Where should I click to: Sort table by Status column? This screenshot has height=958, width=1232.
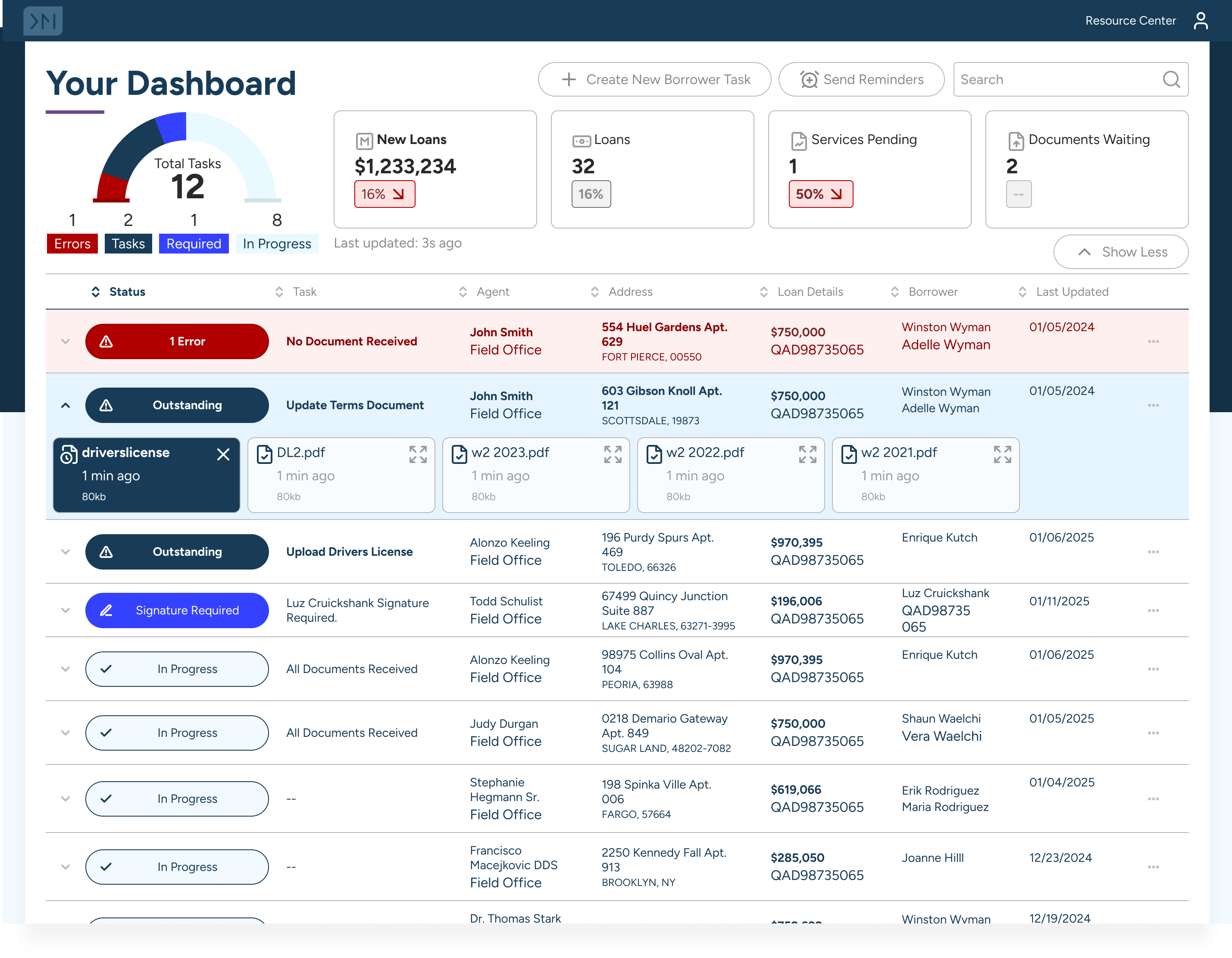[119, 292]
